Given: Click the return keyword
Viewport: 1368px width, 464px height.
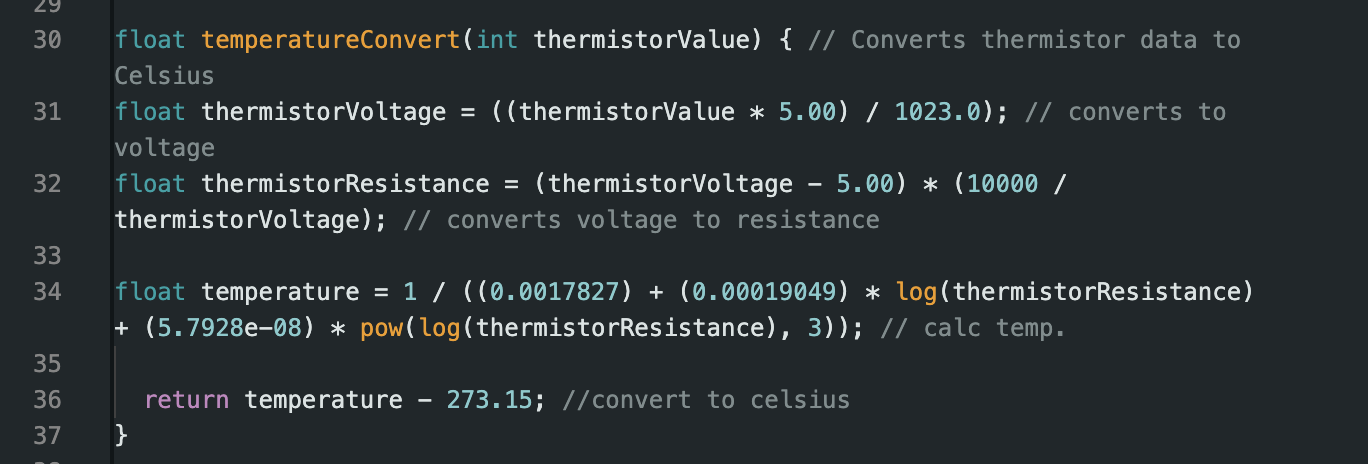Looking at the screenshot, I should (x=186, y=400).
